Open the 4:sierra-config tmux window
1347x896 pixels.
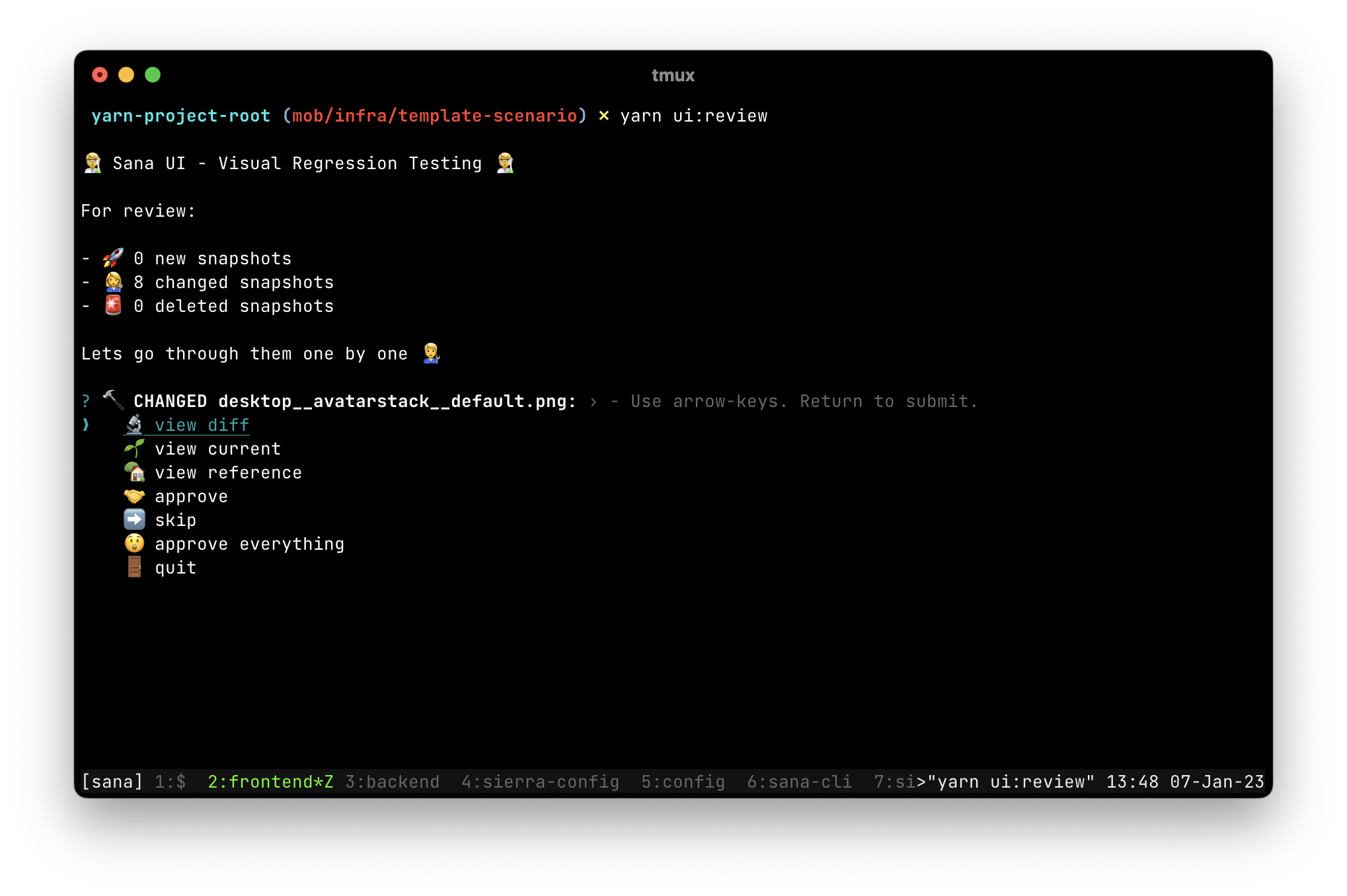click(x=541, y=781)
